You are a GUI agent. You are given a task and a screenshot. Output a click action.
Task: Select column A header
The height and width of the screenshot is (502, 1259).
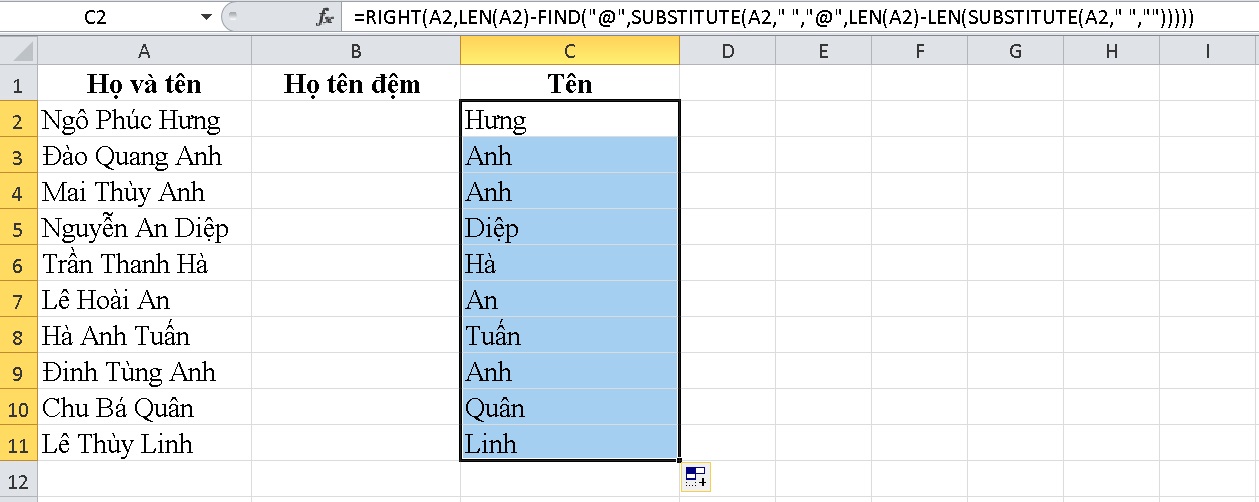(x=145, y=51)
